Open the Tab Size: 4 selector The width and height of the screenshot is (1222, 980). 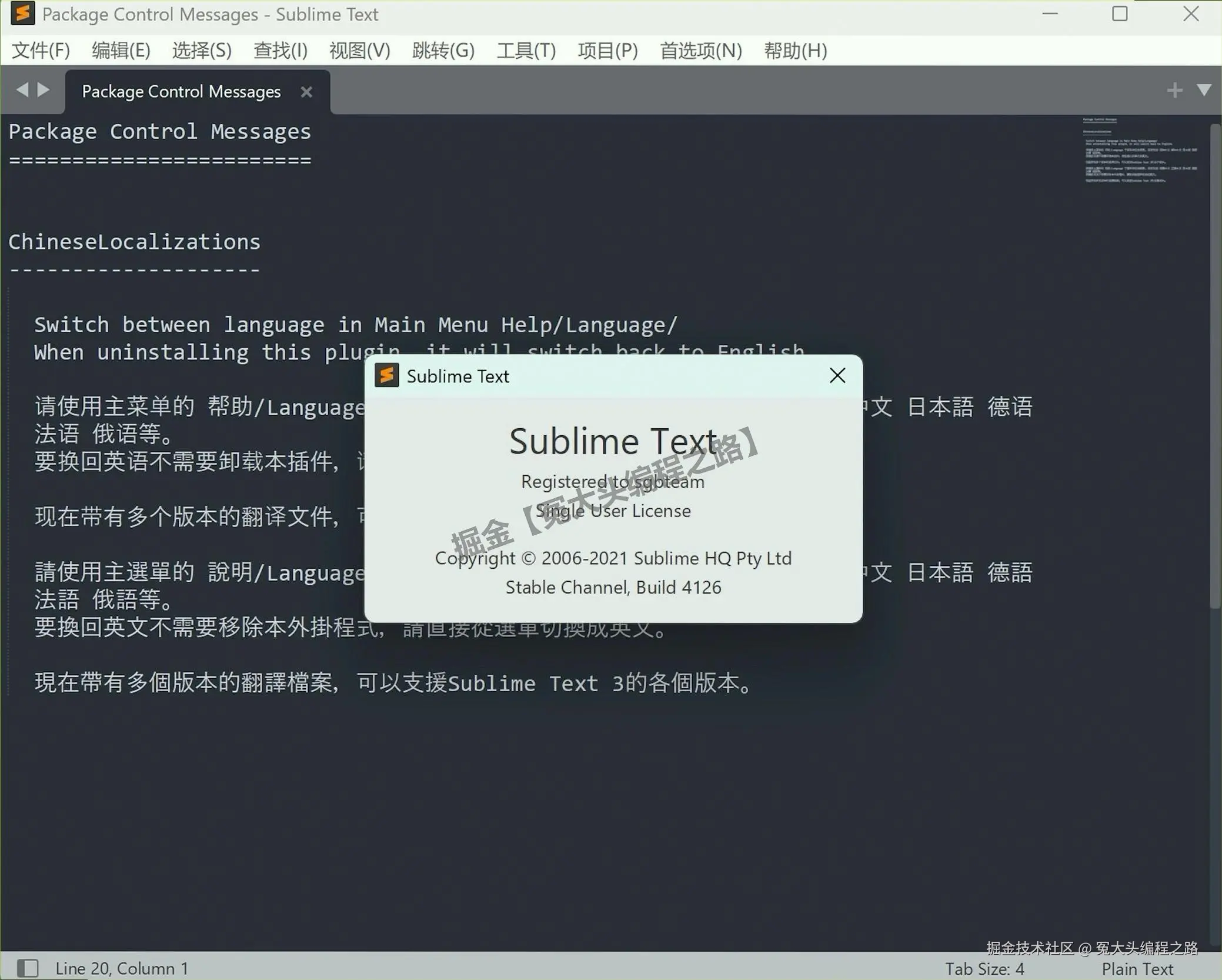click(988, 968)
